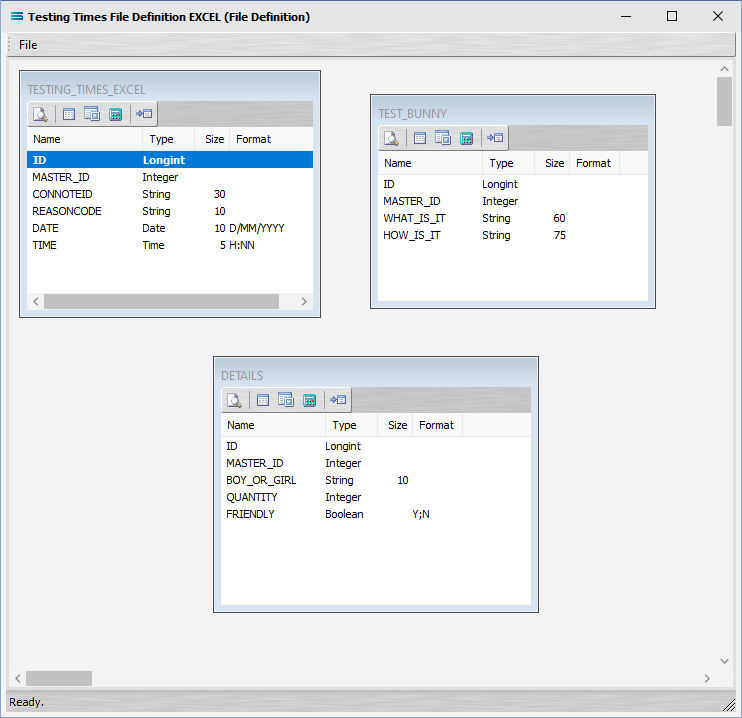The width and height of the screenshot is (742, 718).
Task: Select MASTER_ID row in TESTING_TIMES_EXCEL
Action: click(170, 177)
